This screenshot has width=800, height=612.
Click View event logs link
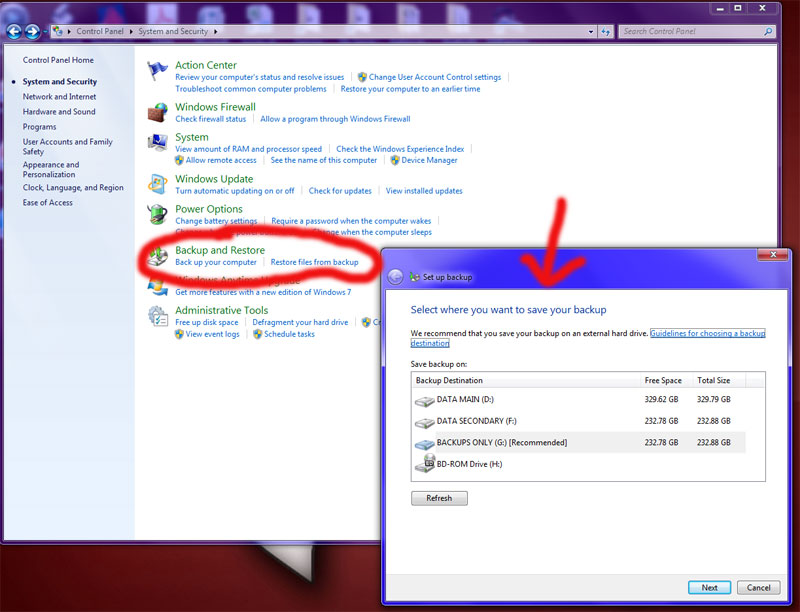point(212,334)
